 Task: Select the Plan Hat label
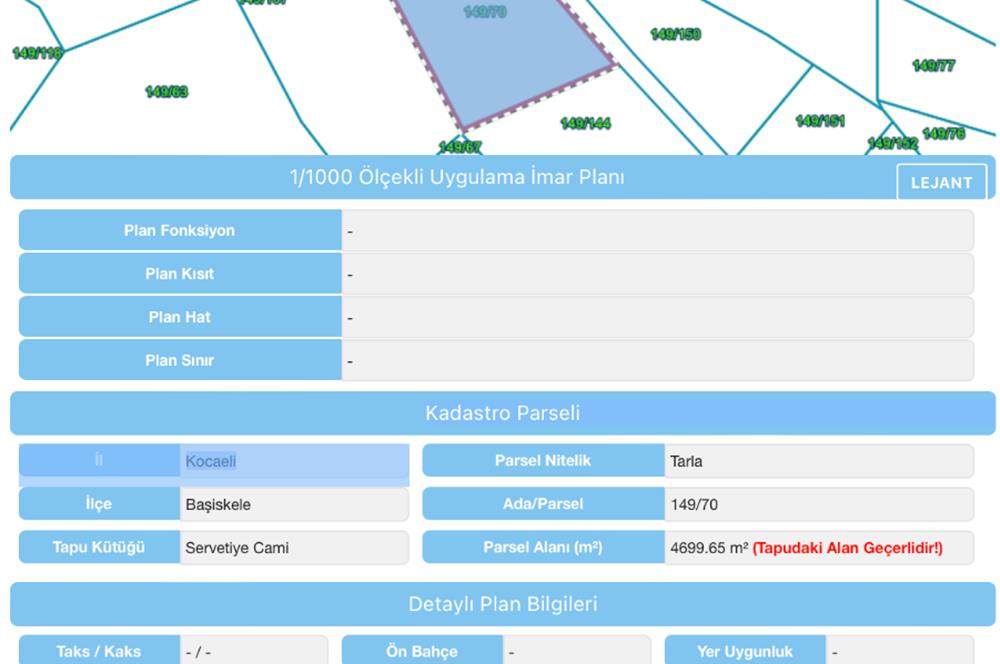(x=180, y=317)
